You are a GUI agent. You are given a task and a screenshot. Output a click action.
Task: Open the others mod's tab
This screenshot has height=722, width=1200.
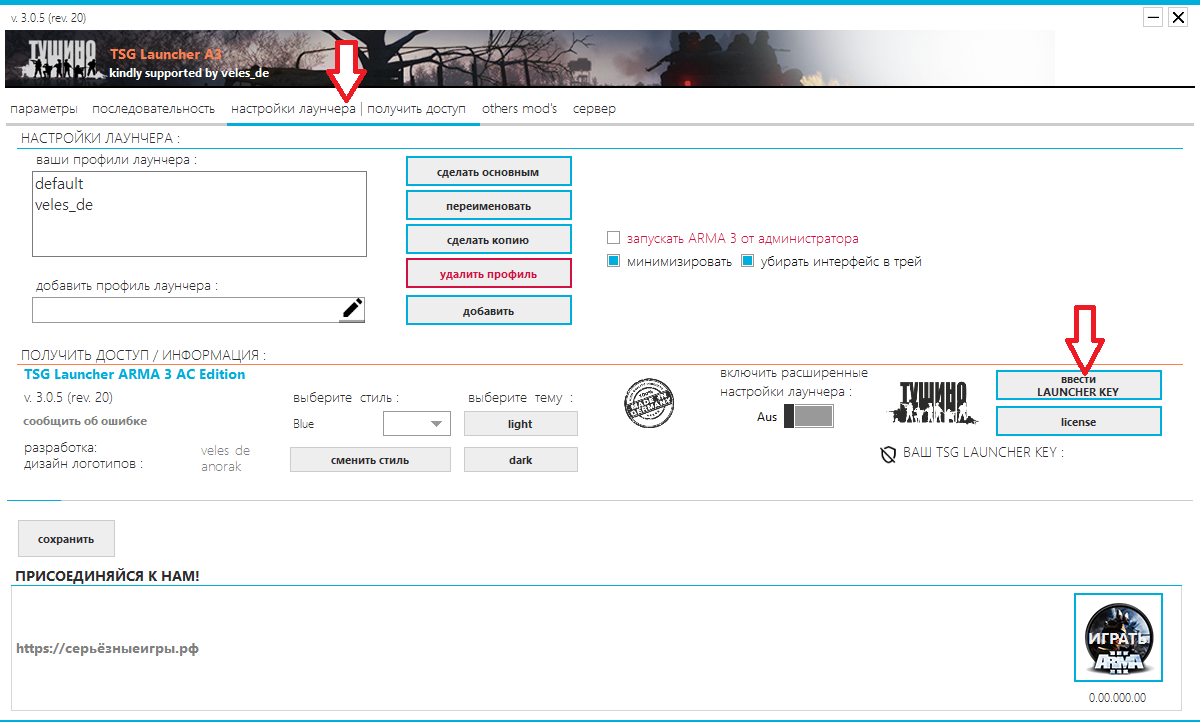tap(519, 108)
